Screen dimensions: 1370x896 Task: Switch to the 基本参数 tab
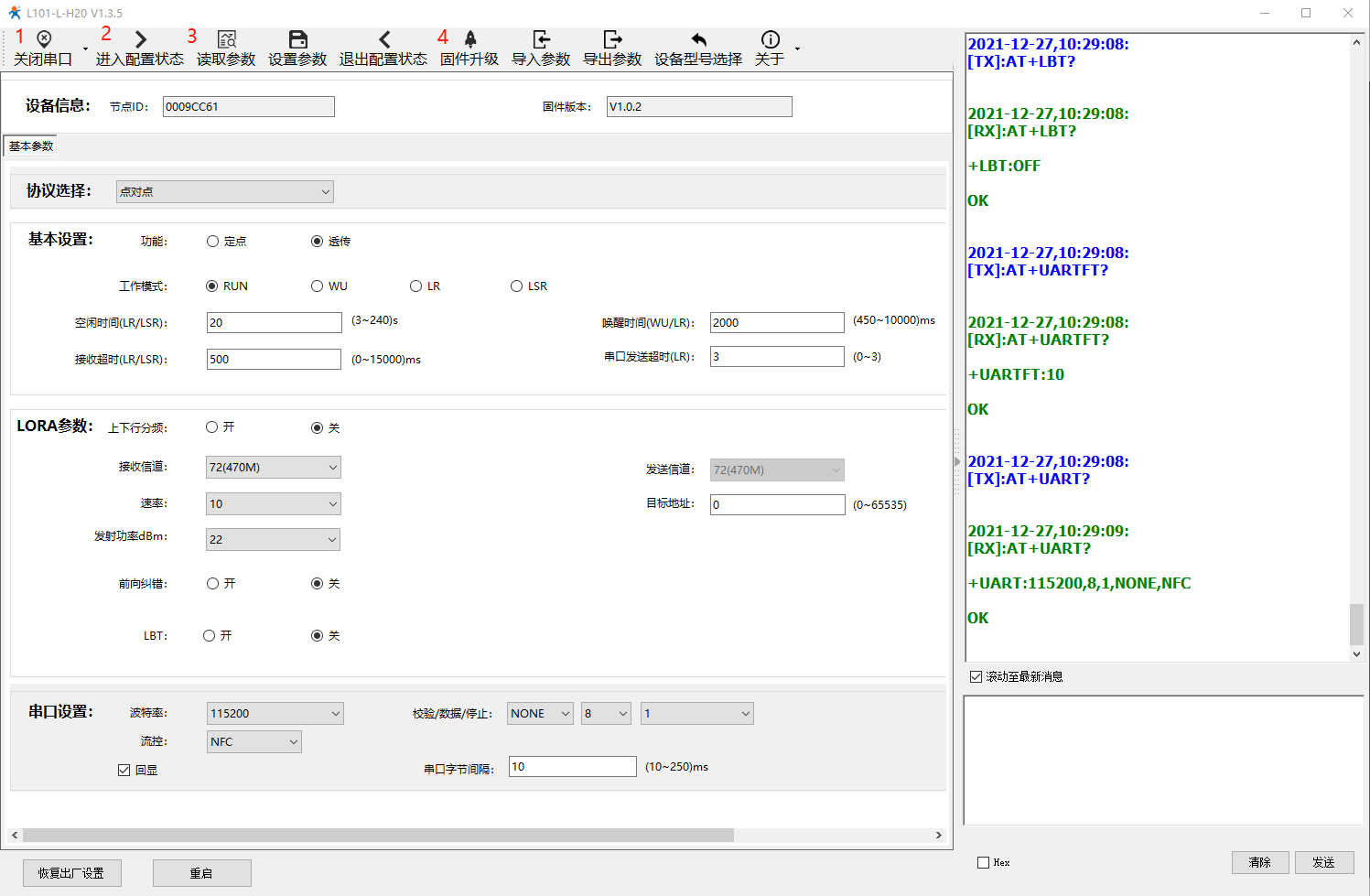click(31, 146)
